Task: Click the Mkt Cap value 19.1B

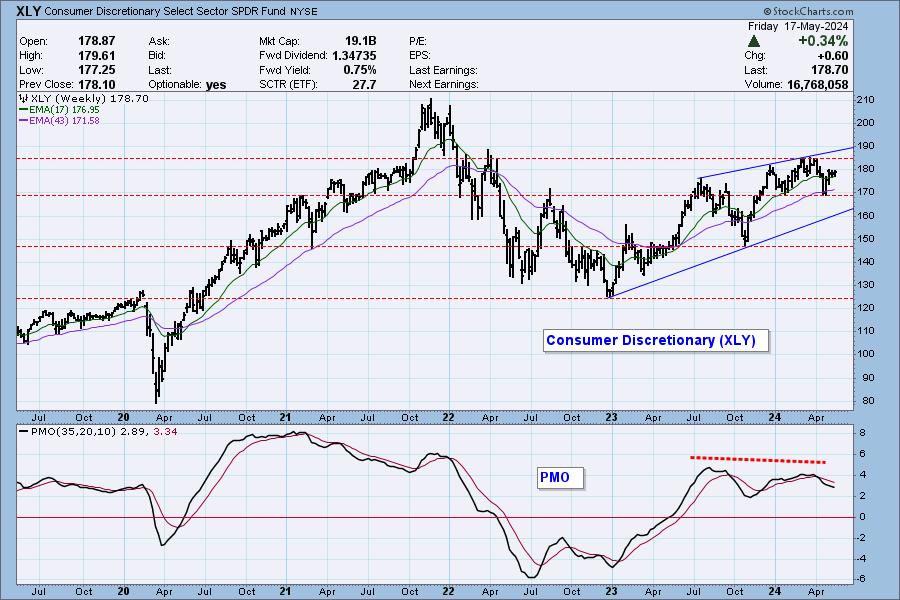Action: tap(360, 41)
